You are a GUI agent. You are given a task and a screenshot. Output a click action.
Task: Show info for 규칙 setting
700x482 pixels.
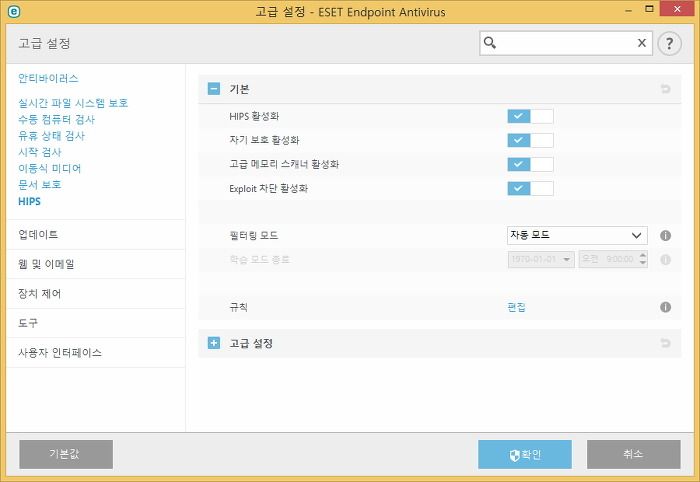pos(665,307)
